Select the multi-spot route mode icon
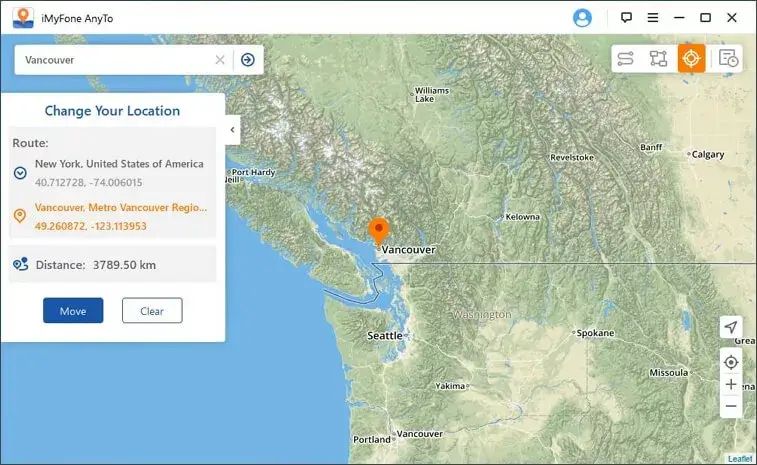This screenshot has width=757, height=465. pyautogui.click(x=658, y=59)
